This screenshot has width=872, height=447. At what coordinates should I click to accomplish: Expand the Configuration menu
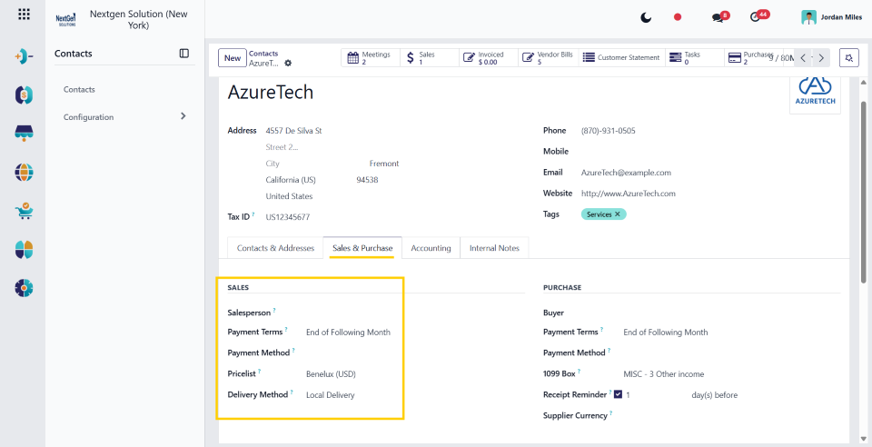pos(125,117)
